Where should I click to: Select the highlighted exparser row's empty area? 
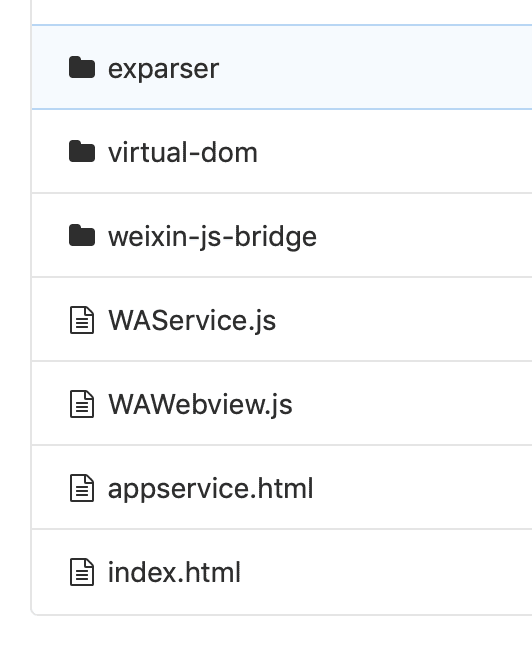point(374,67)
